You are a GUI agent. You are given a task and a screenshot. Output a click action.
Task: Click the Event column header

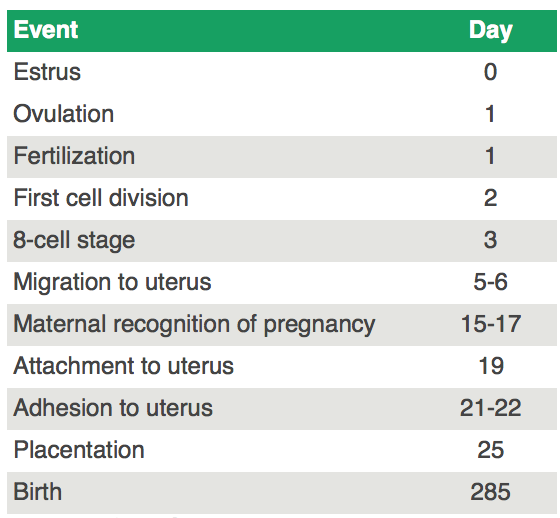(x=46, y=30)
